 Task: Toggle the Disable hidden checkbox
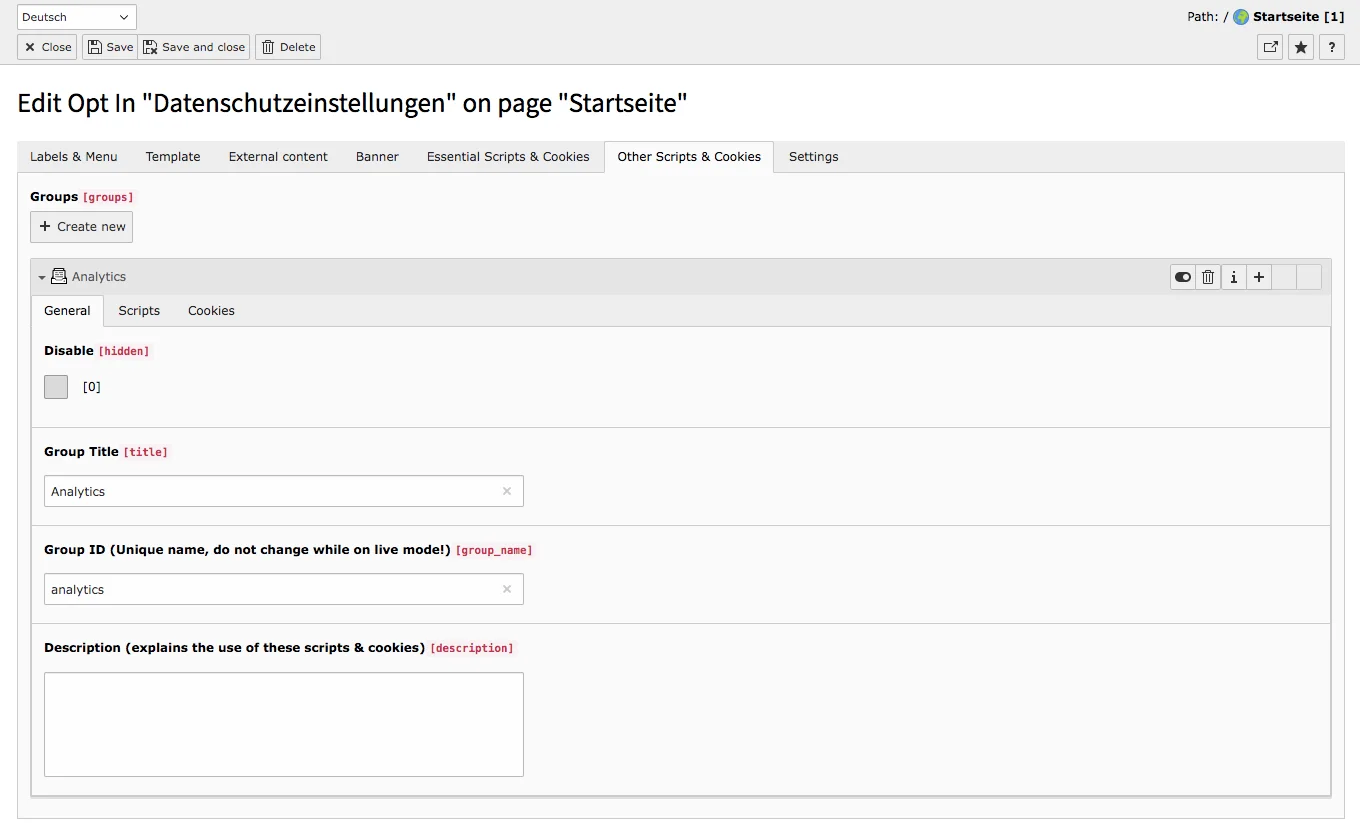coord(55,387)
